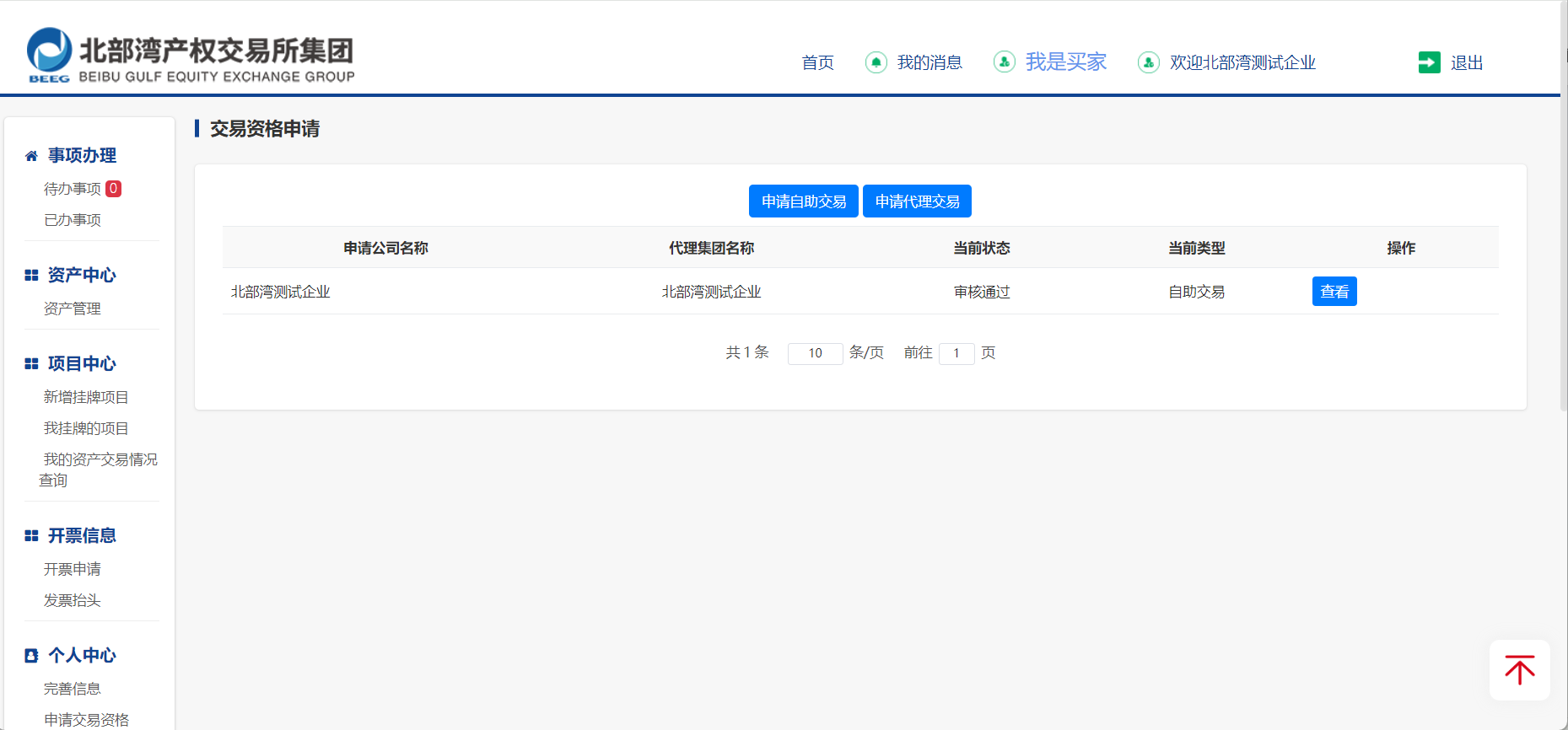Click the 申请公司名称 column header
The width and height of the screenshot is (1568, 730).
(x=385, y=248)
